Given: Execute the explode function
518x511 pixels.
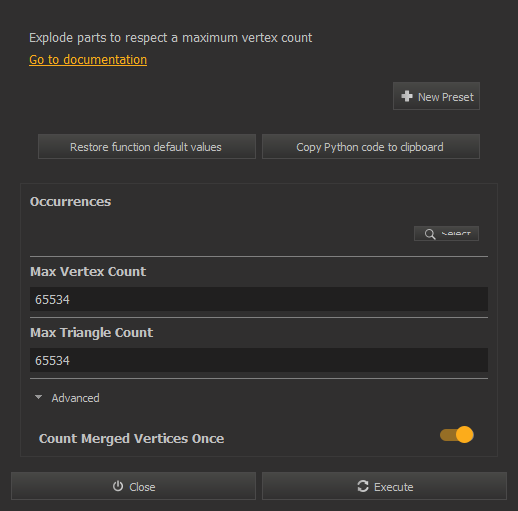Looking at the screenshot, I should click(x=384, y=486).
